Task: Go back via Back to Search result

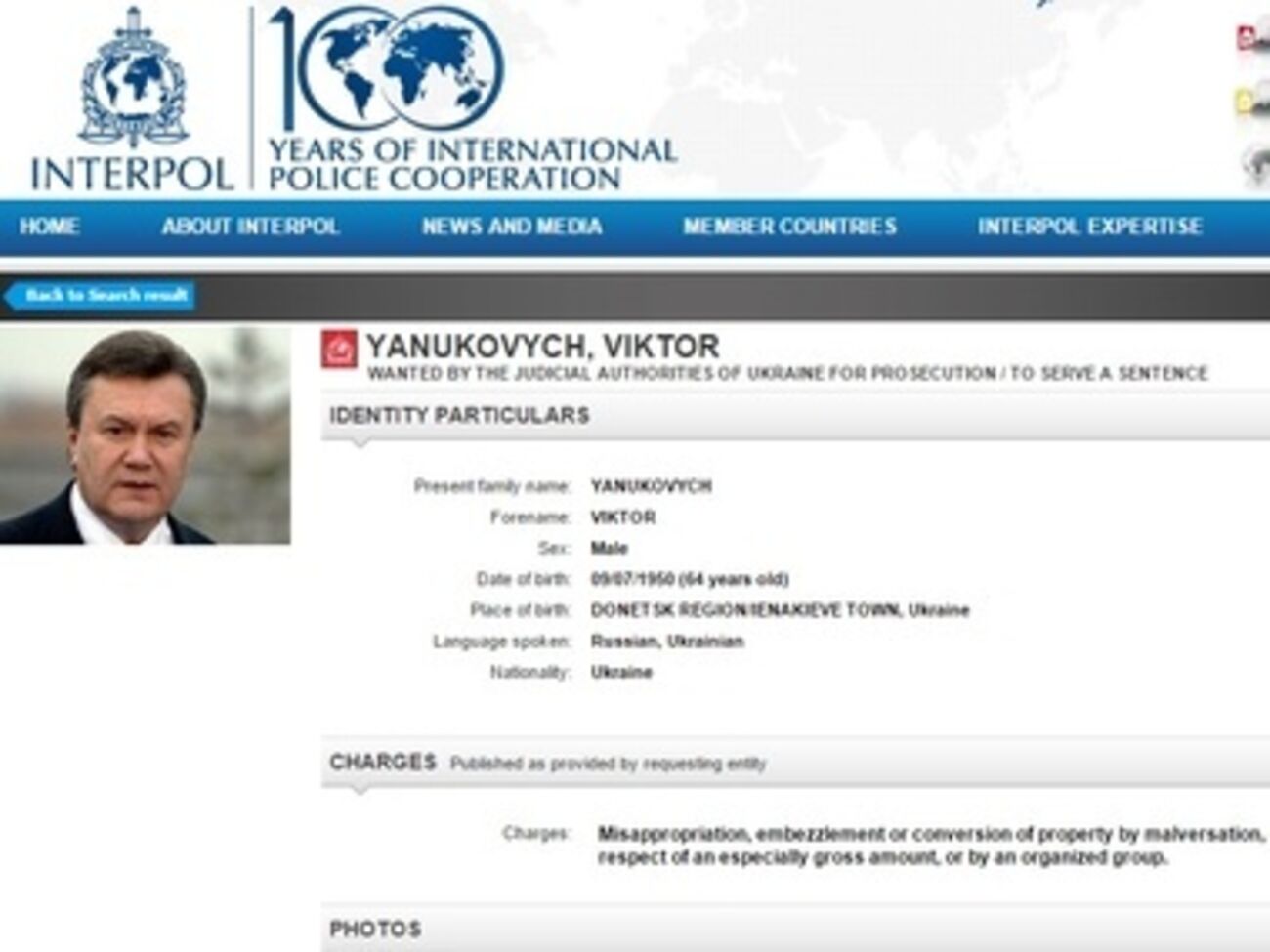Action: pyautogui.click(x=100, y=296)
